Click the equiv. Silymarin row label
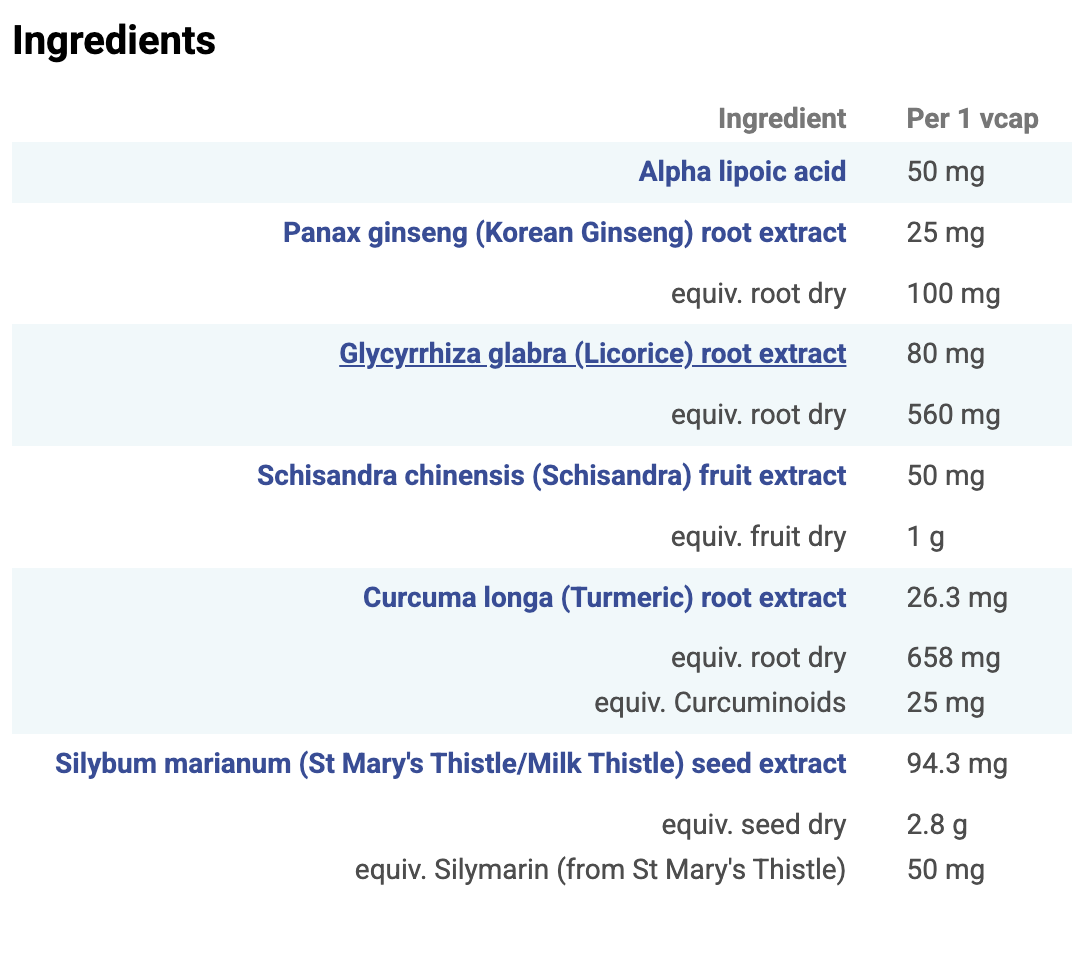Image resolution: width=1088 pixels, height=962 pixels. pyautogui.click(x=600, y=870)
